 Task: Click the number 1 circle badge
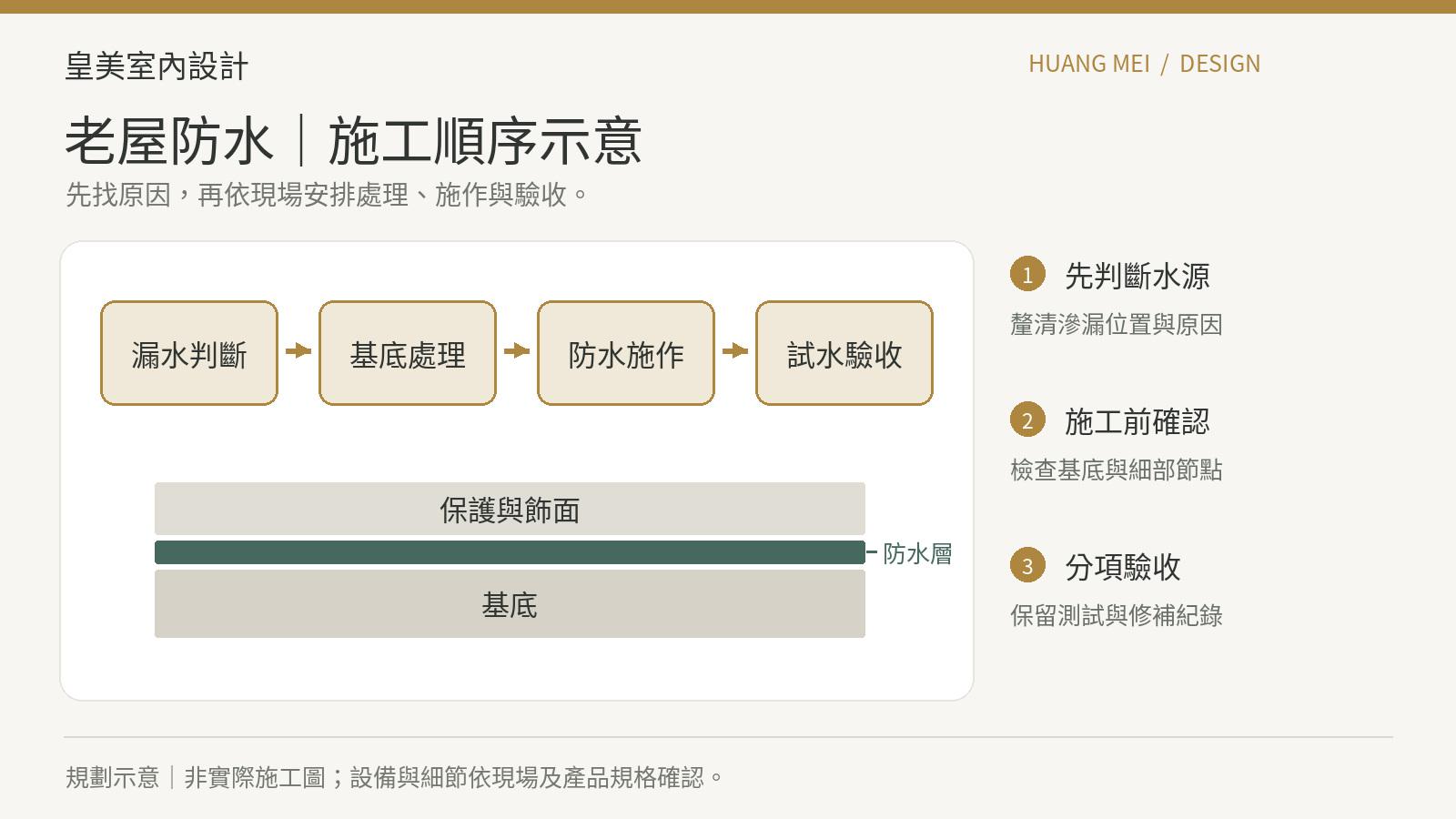1027,274
